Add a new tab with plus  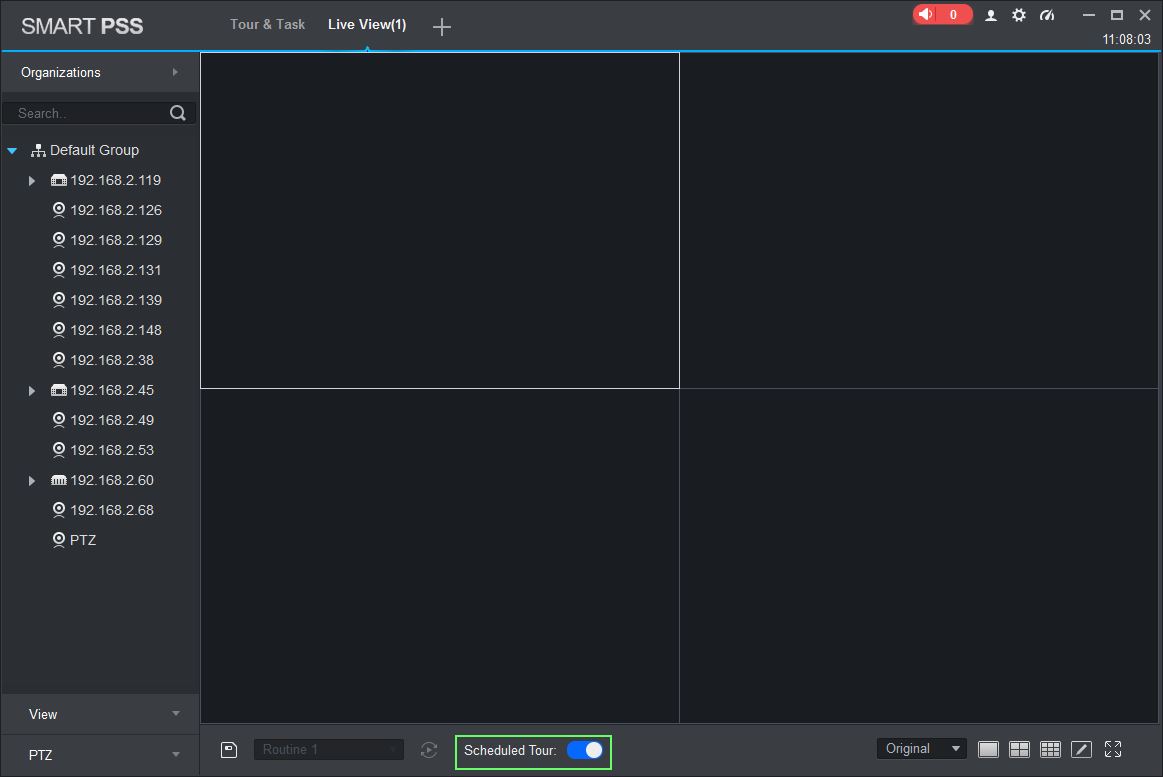441,27
